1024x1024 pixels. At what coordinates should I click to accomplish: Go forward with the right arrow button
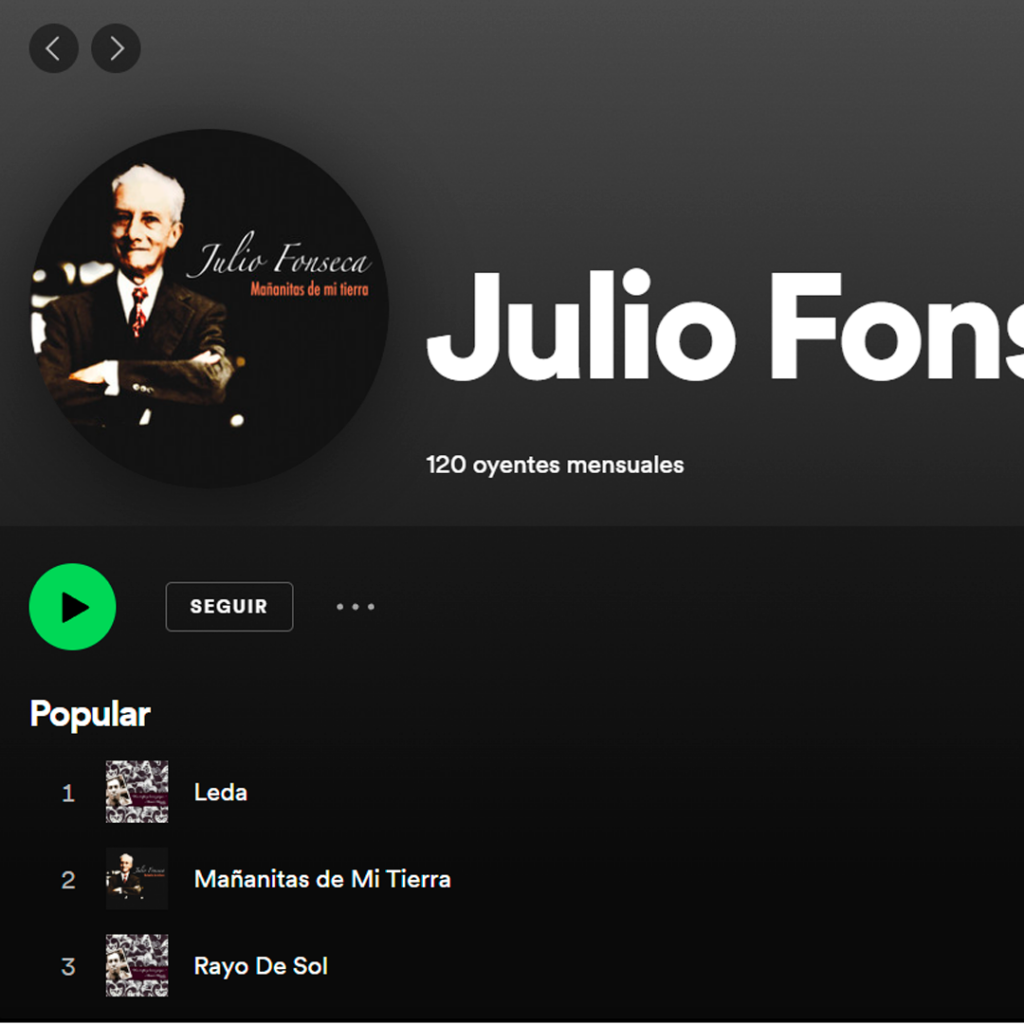coord(116,48)
